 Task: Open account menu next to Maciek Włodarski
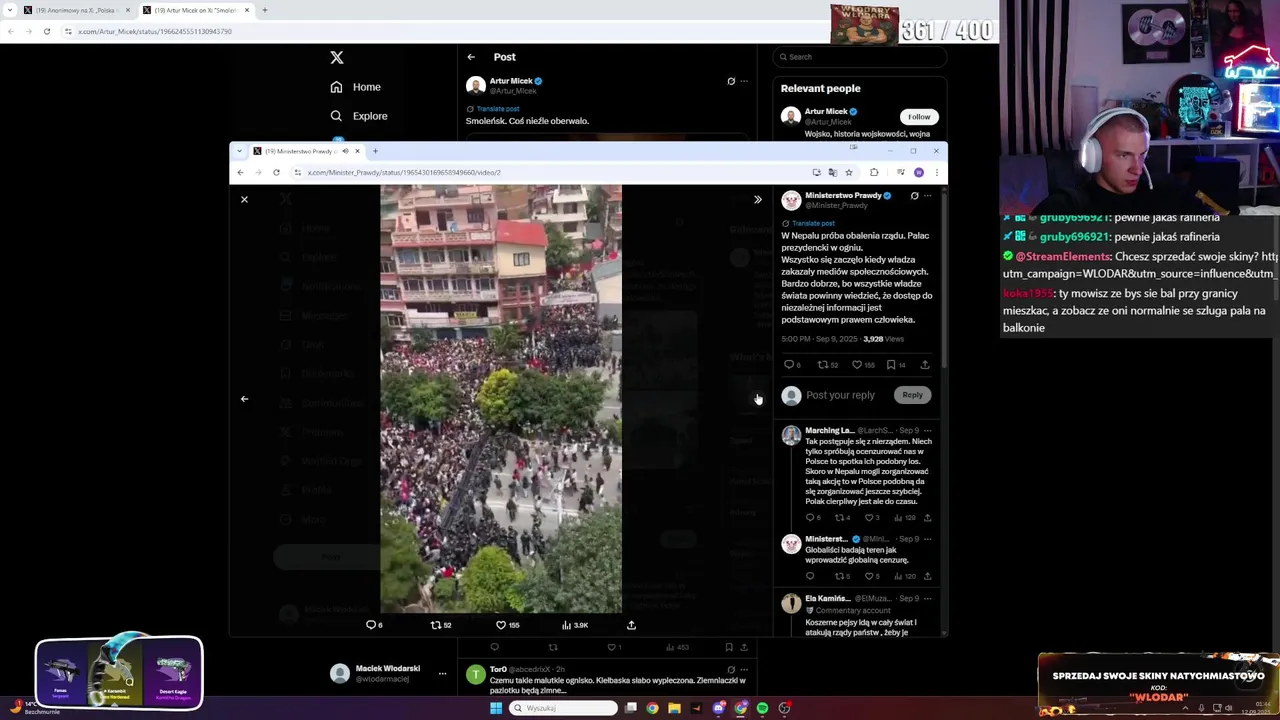[442, 674]
